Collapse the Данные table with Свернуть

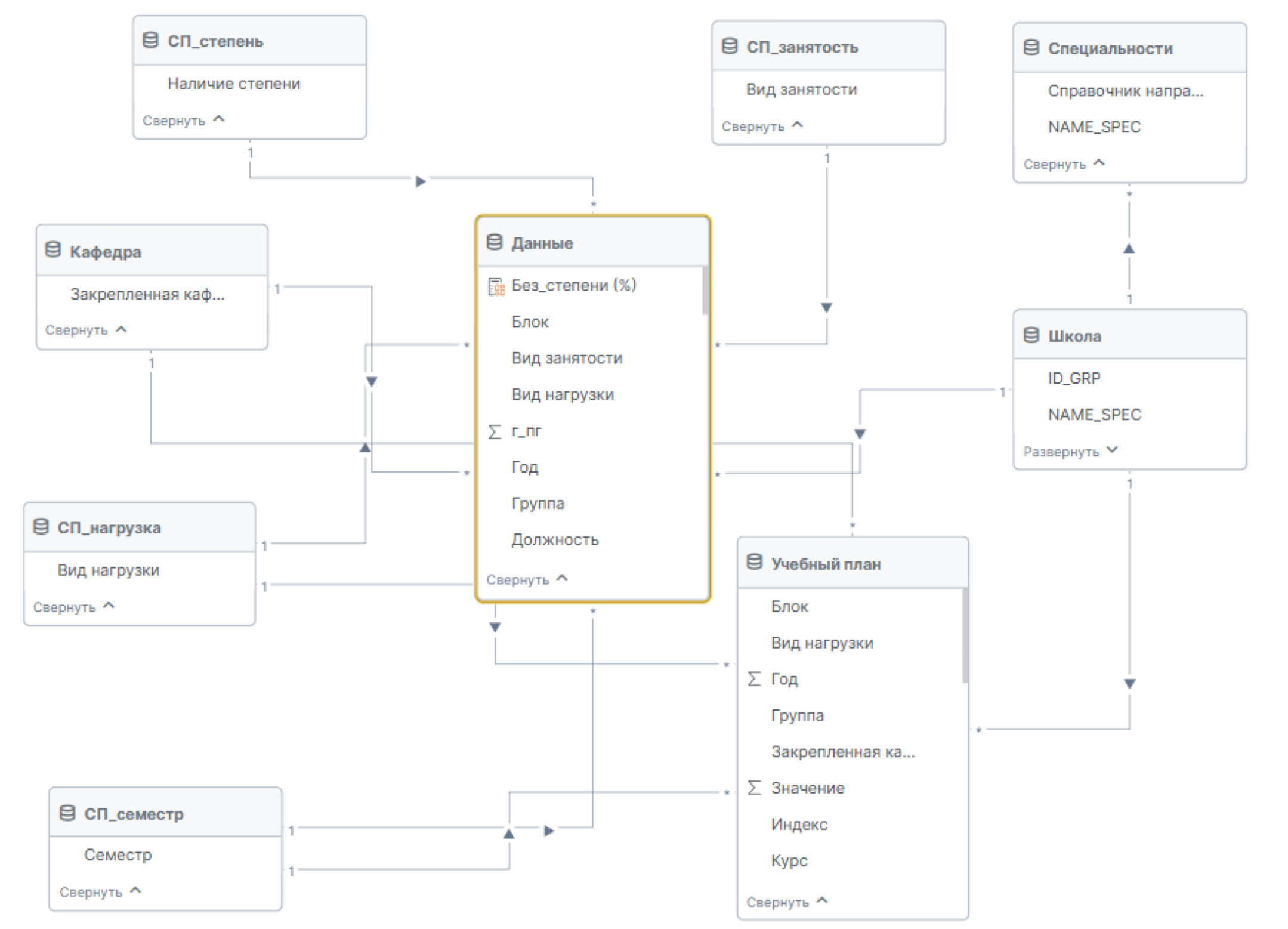(x=526, y=579)
